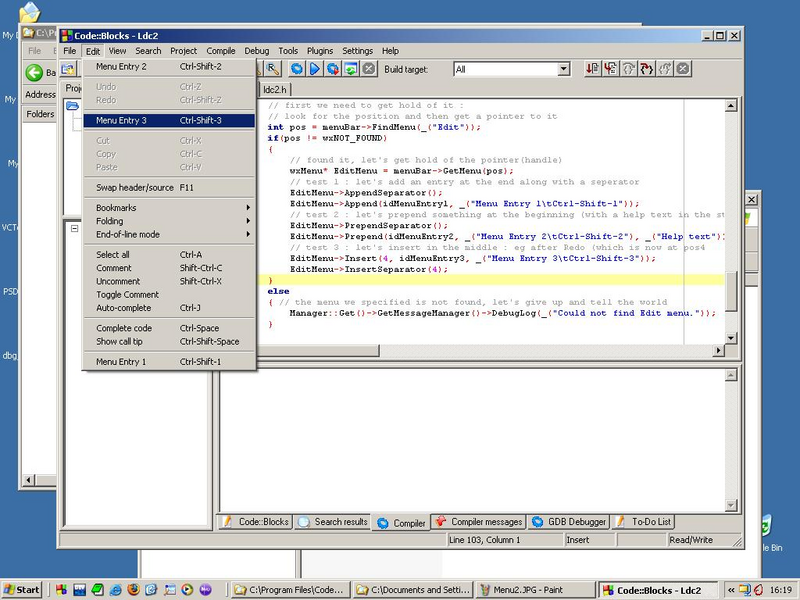
Task: Click the purple round quick launch icon
Action: pyautogui.click(x=205, y=590)
